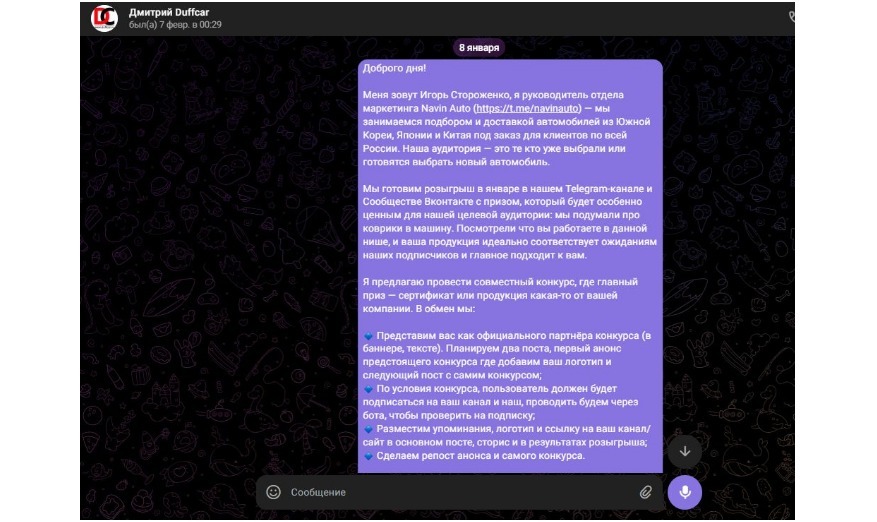Screen dimensions: 877x522
Task: Start a call via the phone icon
Action: pos(791,17)
